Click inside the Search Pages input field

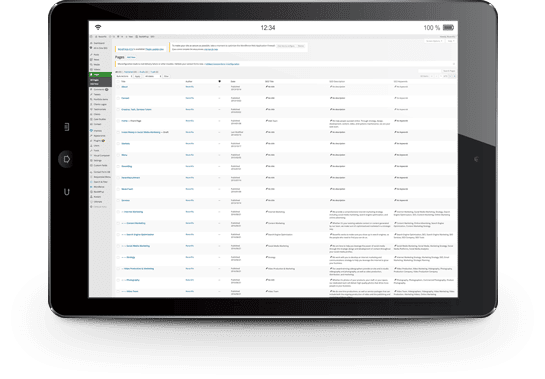[x=429, y=71]
